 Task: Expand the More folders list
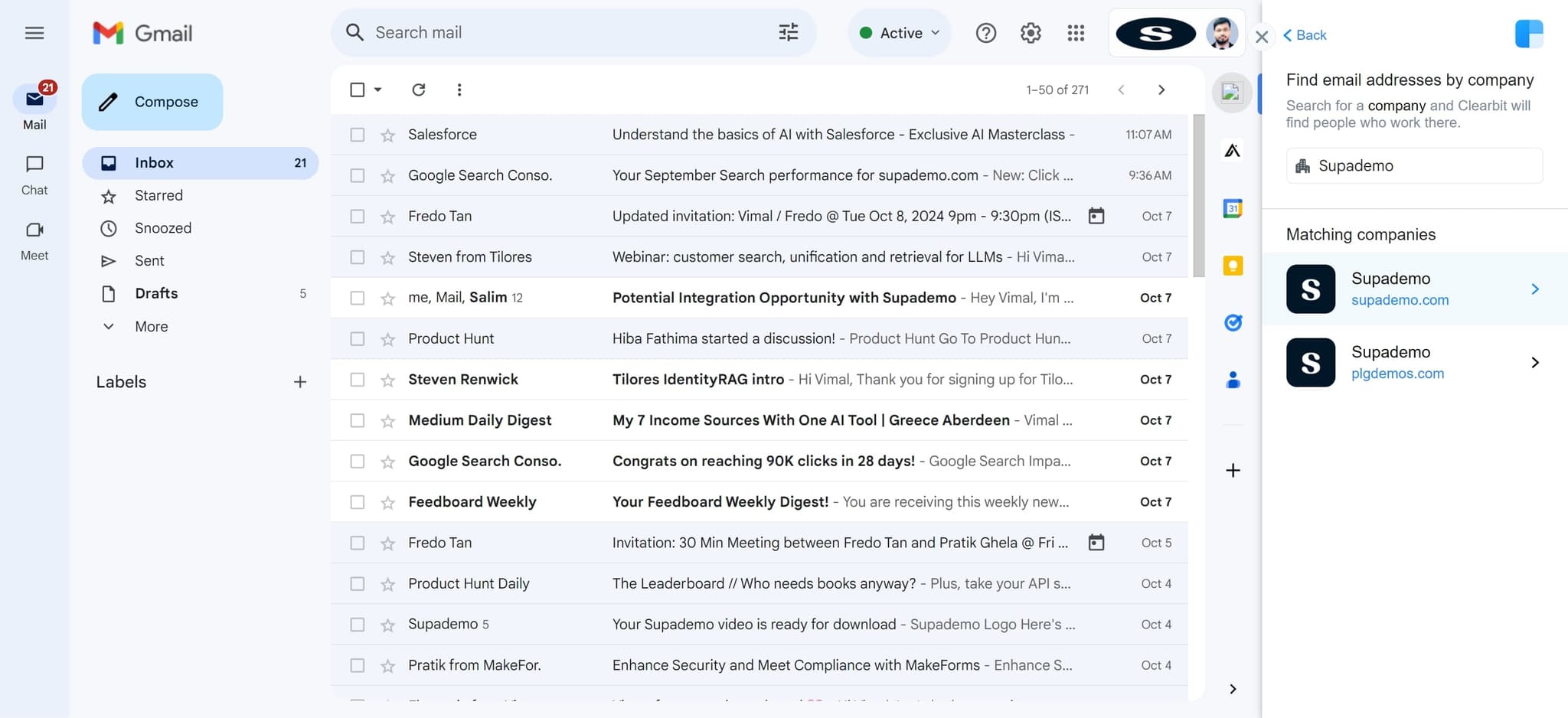tap(151, 326)
